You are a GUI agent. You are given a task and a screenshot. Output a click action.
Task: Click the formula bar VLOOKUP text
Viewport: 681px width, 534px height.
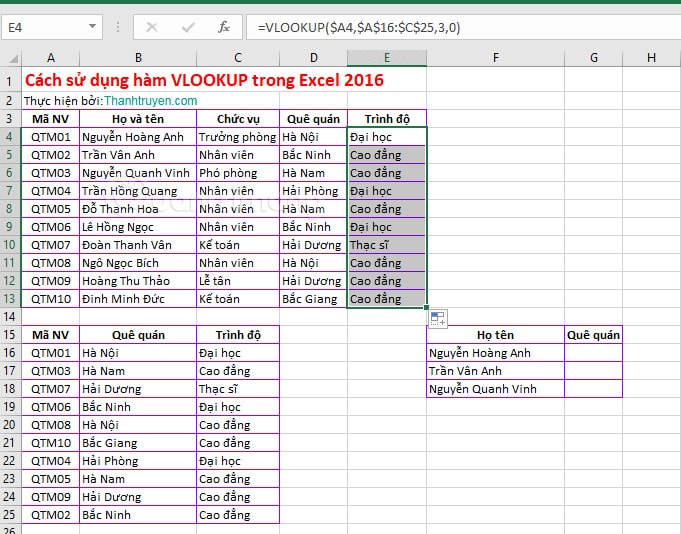coord(359,27)
